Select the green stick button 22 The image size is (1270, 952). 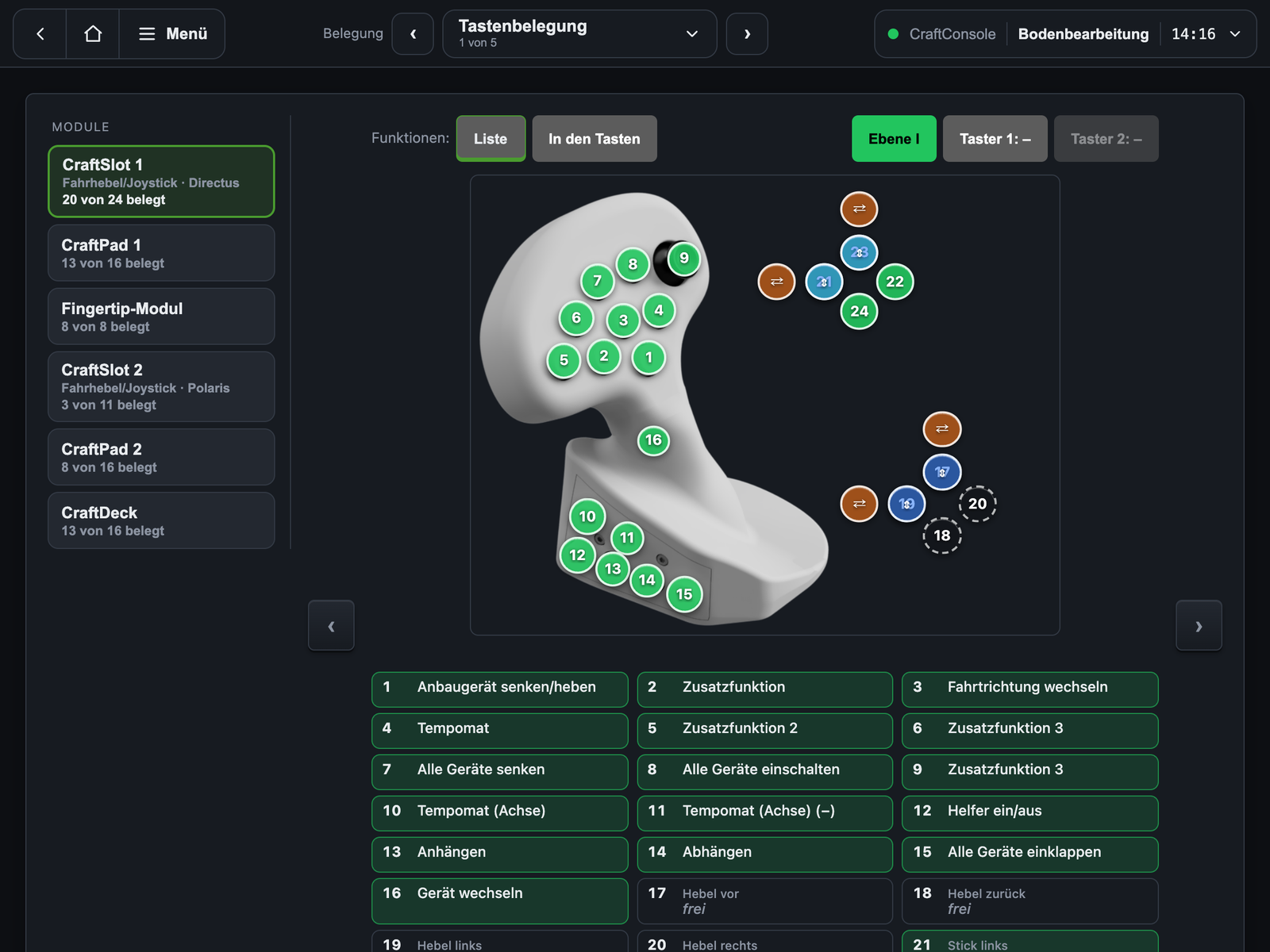tap(895, 282)
